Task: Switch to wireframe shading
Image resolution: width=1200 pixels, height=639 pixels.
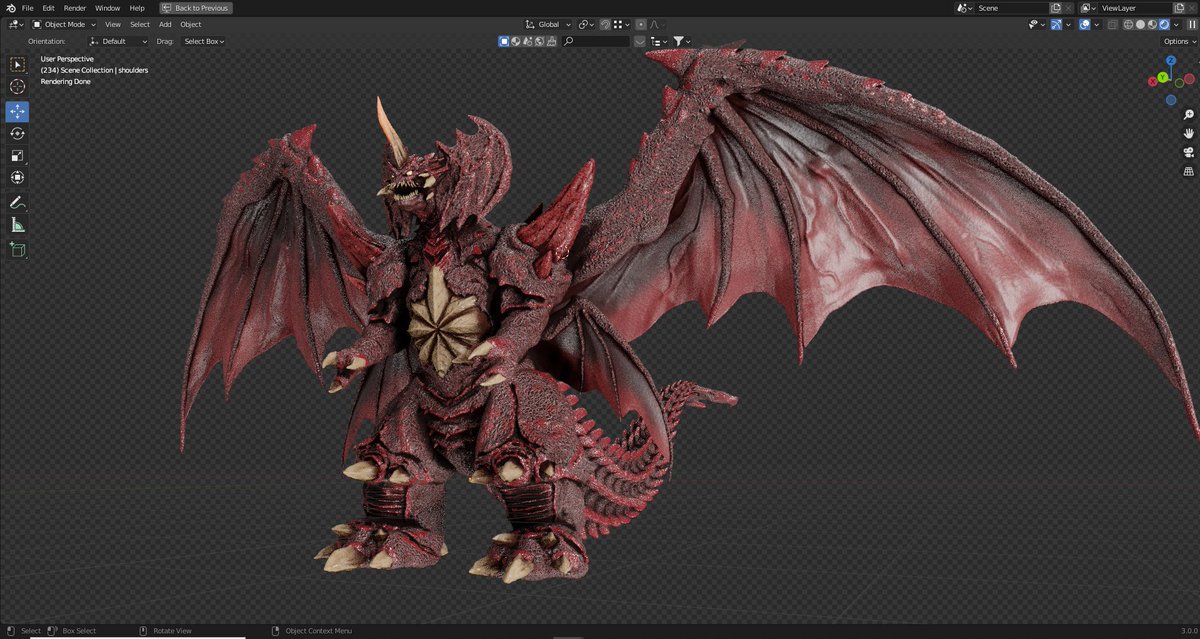Action: [1129, 24]
